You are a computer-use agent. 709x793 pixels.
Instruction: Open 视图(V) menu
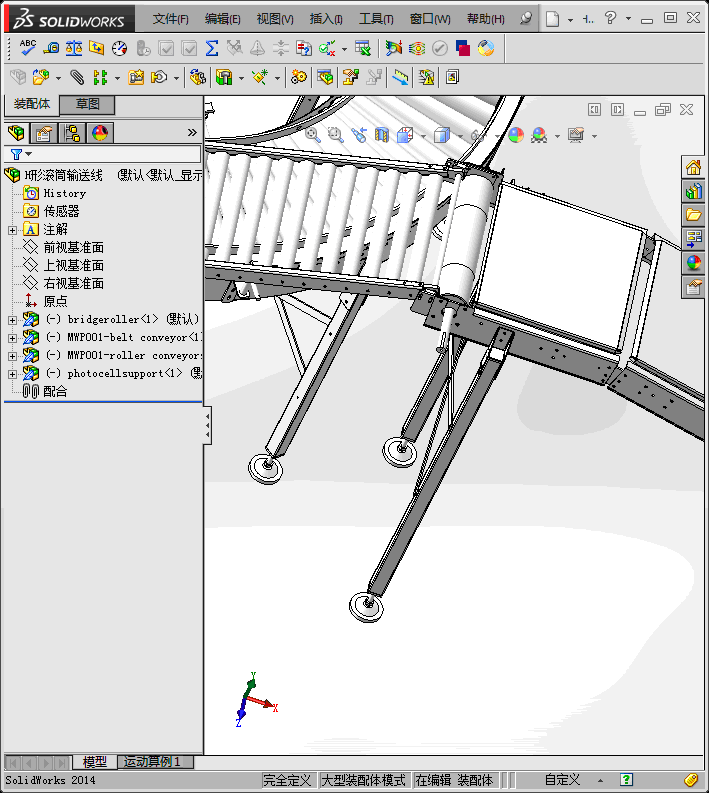tap(275, 19)
